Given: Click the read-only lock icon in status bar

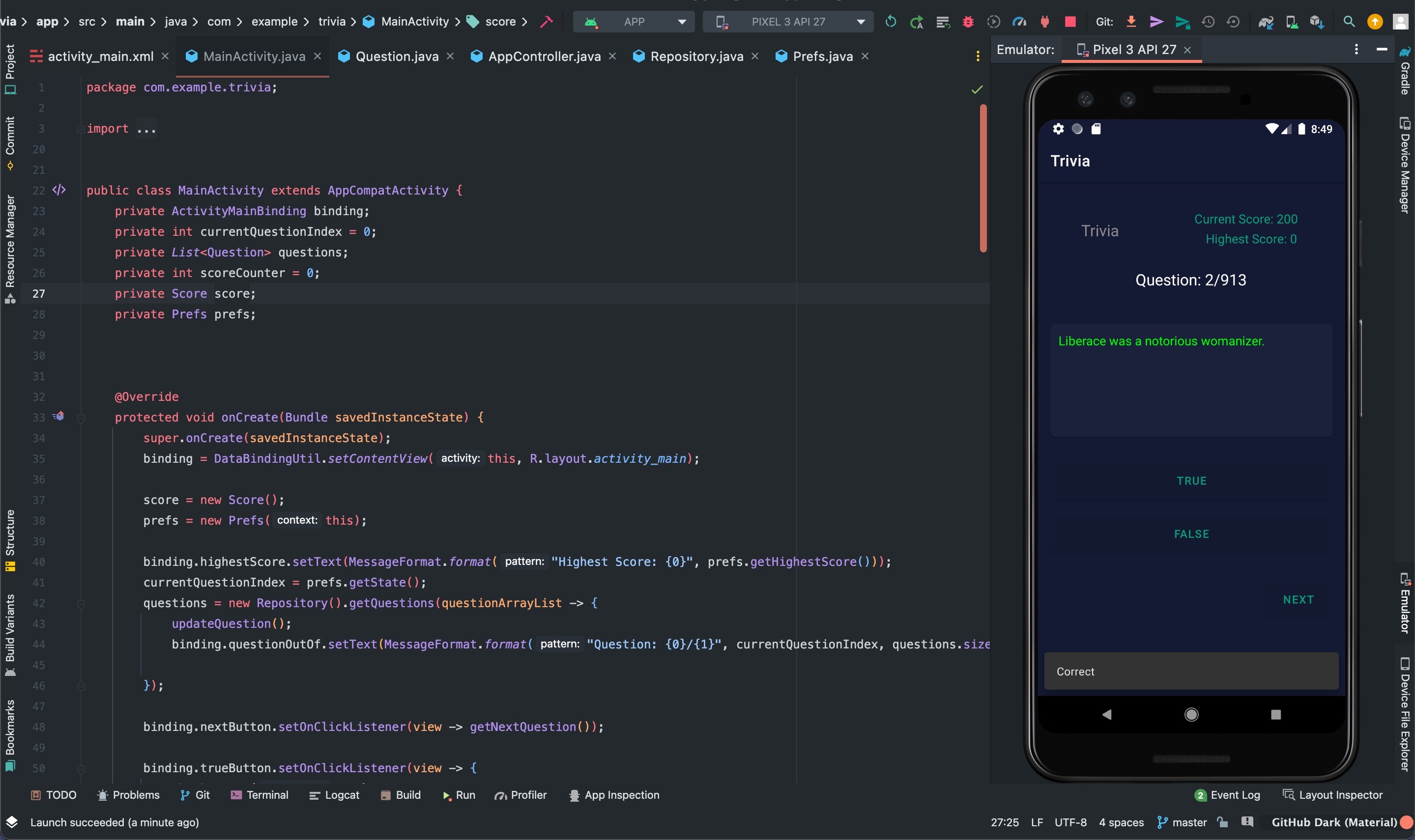Looking at the screenshot, I should click(x=1223, y=822).
